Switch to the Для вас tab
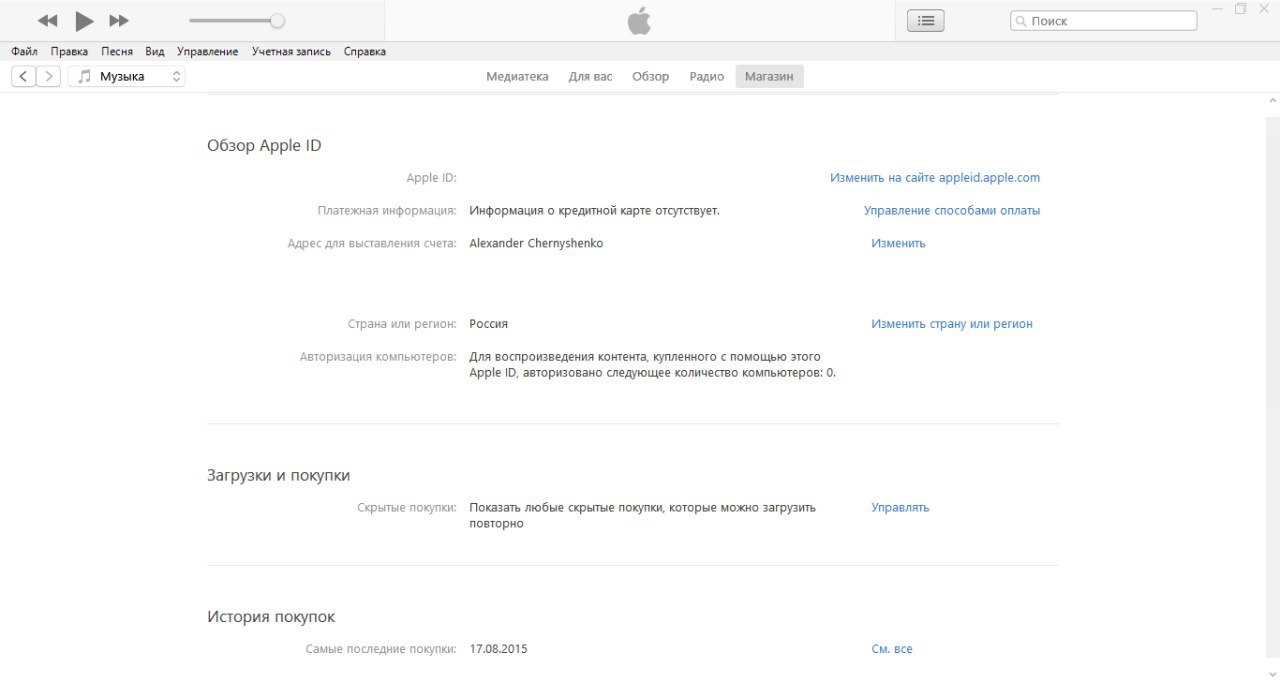 point(590,76)
